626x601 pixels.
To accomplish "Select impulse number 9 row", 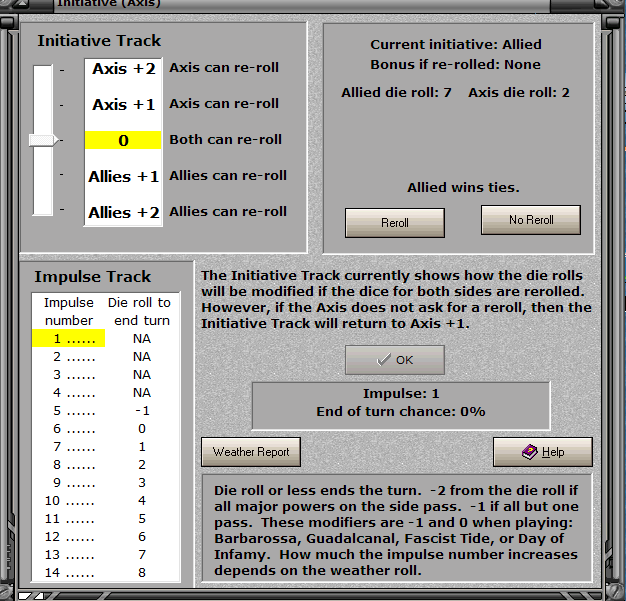I will [106, 482].
